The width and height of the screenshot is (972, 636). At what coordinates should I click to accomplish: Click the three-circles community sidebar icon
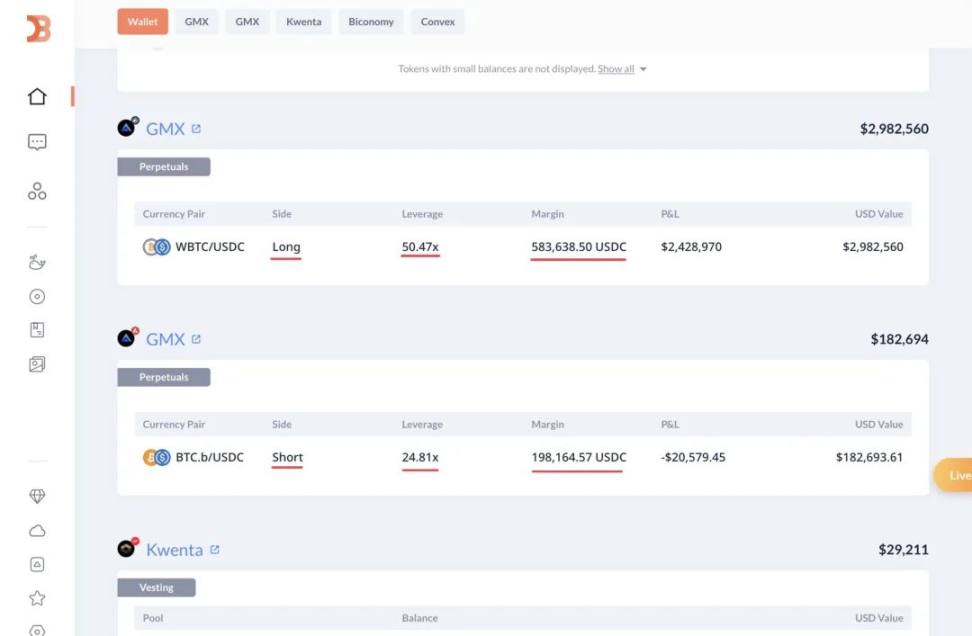(x=37, y=191)
